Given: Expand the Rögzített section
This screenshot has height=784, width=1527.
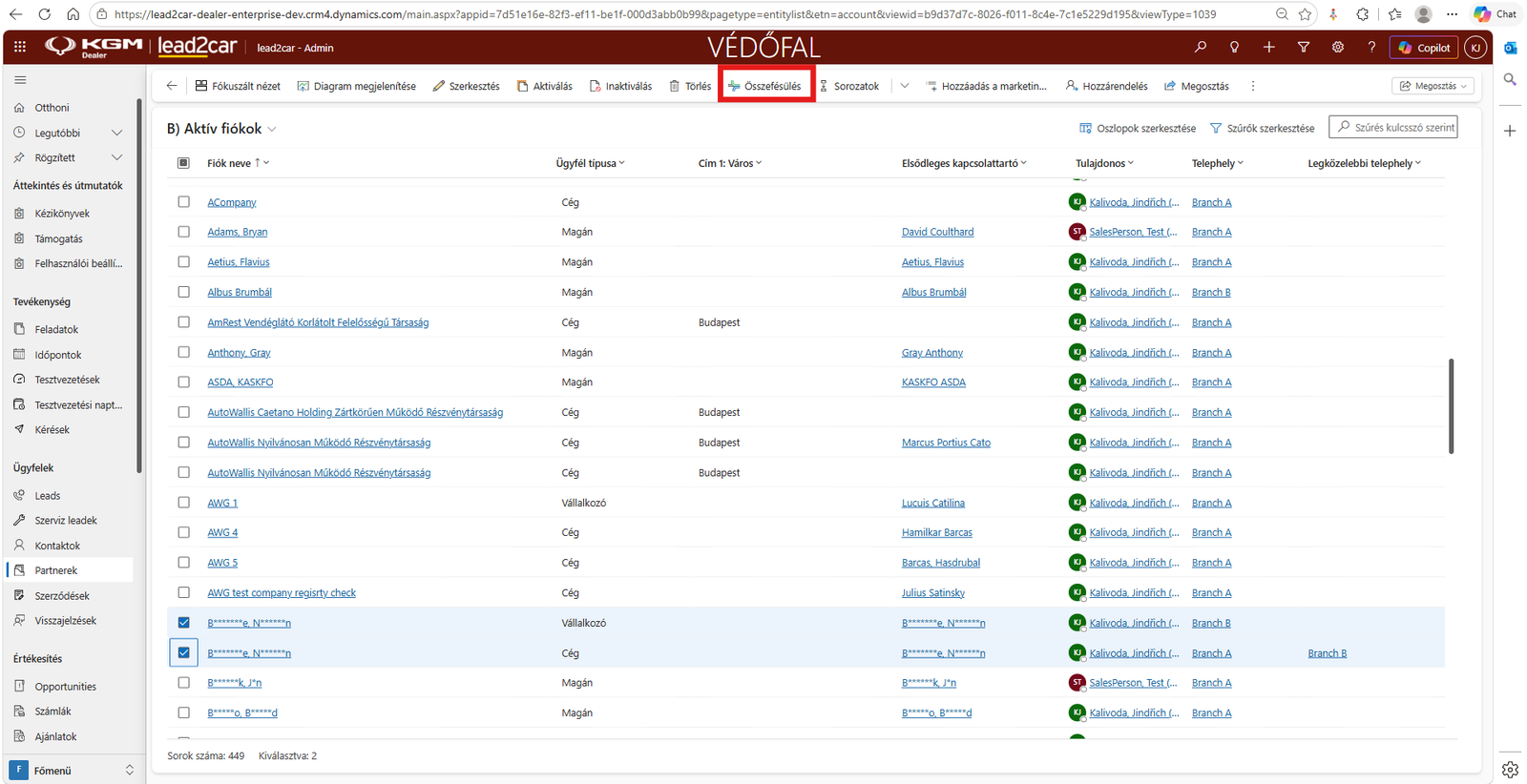Looking at the screenshot, I should tap(116, 157).
